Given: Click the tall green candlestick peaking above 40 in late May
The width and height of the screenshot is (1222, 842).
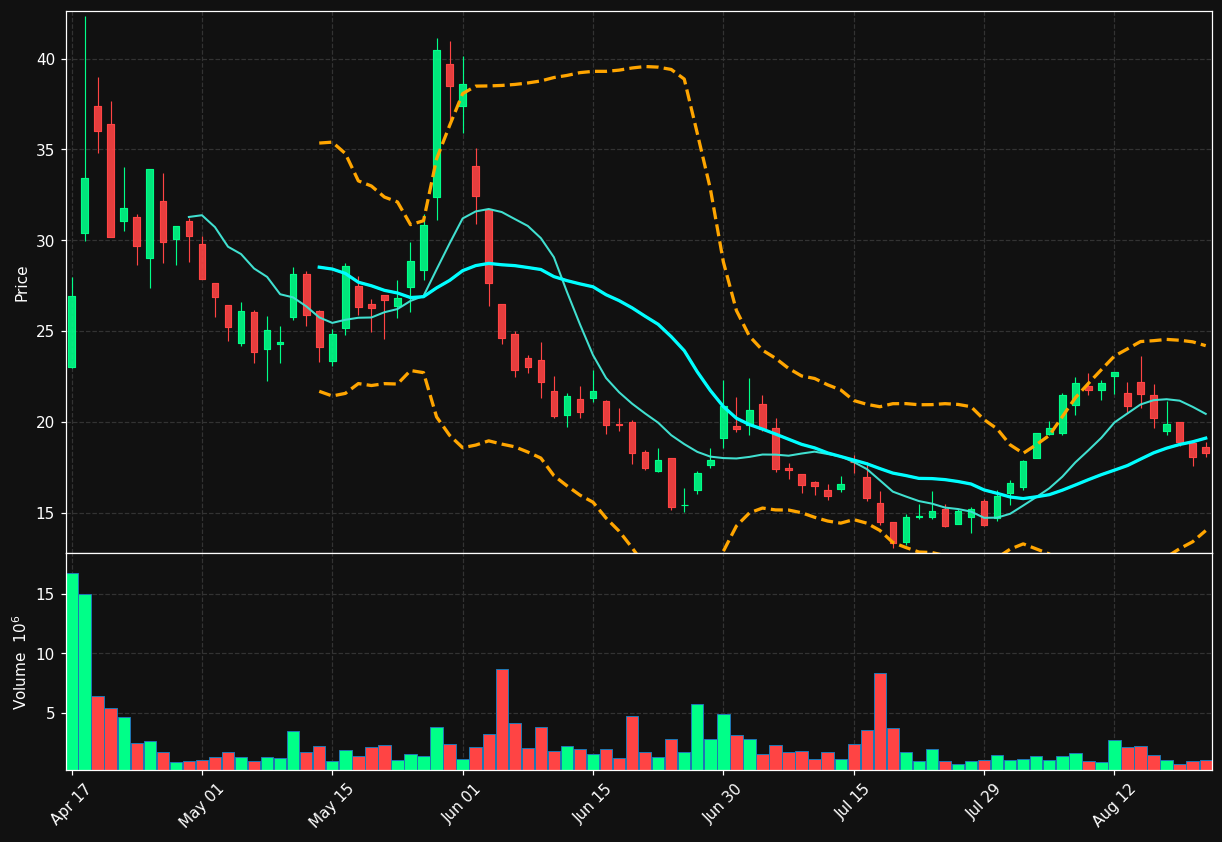Looking at the screenshot, I should pyautogui.click(x=437, y=124).
